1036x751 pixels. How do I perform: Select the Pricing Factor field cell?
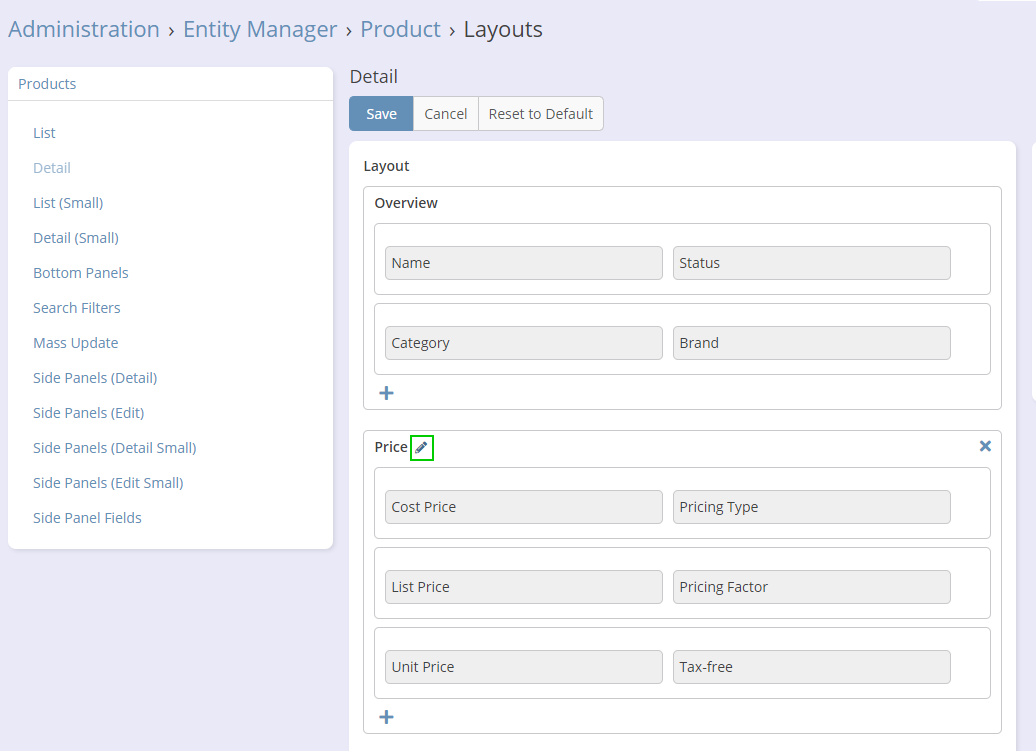click(x=811, y=587)
